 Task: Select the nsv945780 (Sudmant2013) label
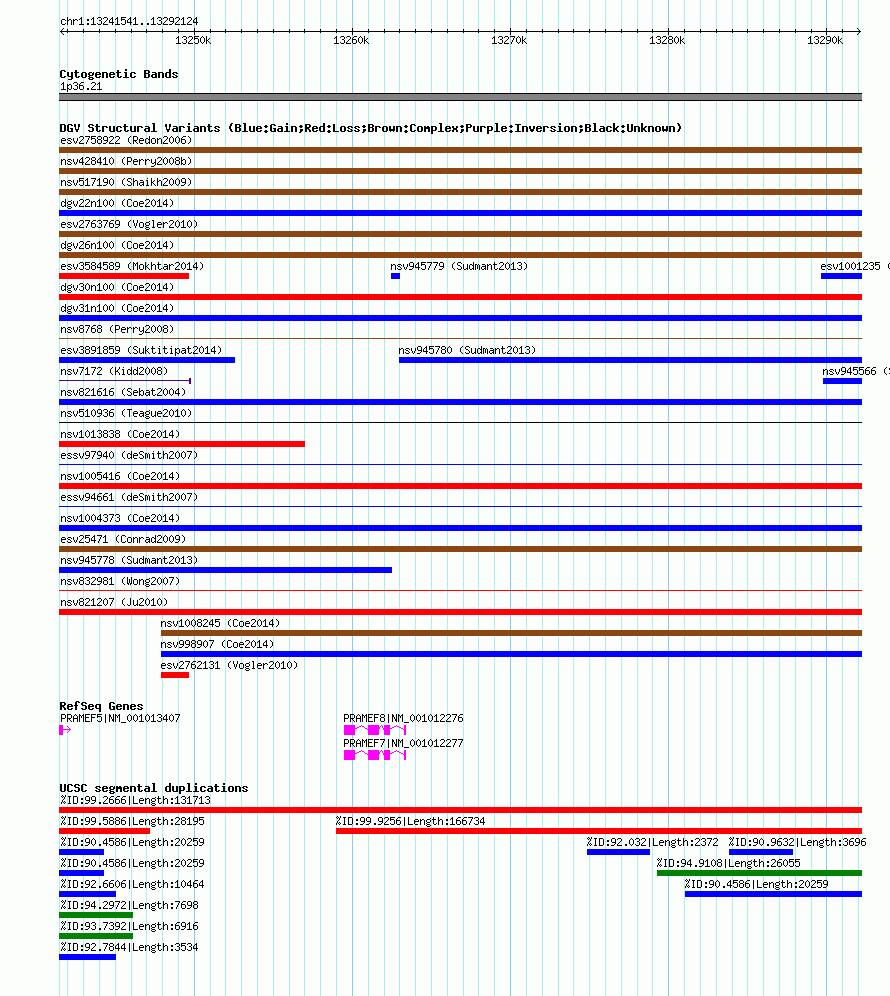[467, 350]
